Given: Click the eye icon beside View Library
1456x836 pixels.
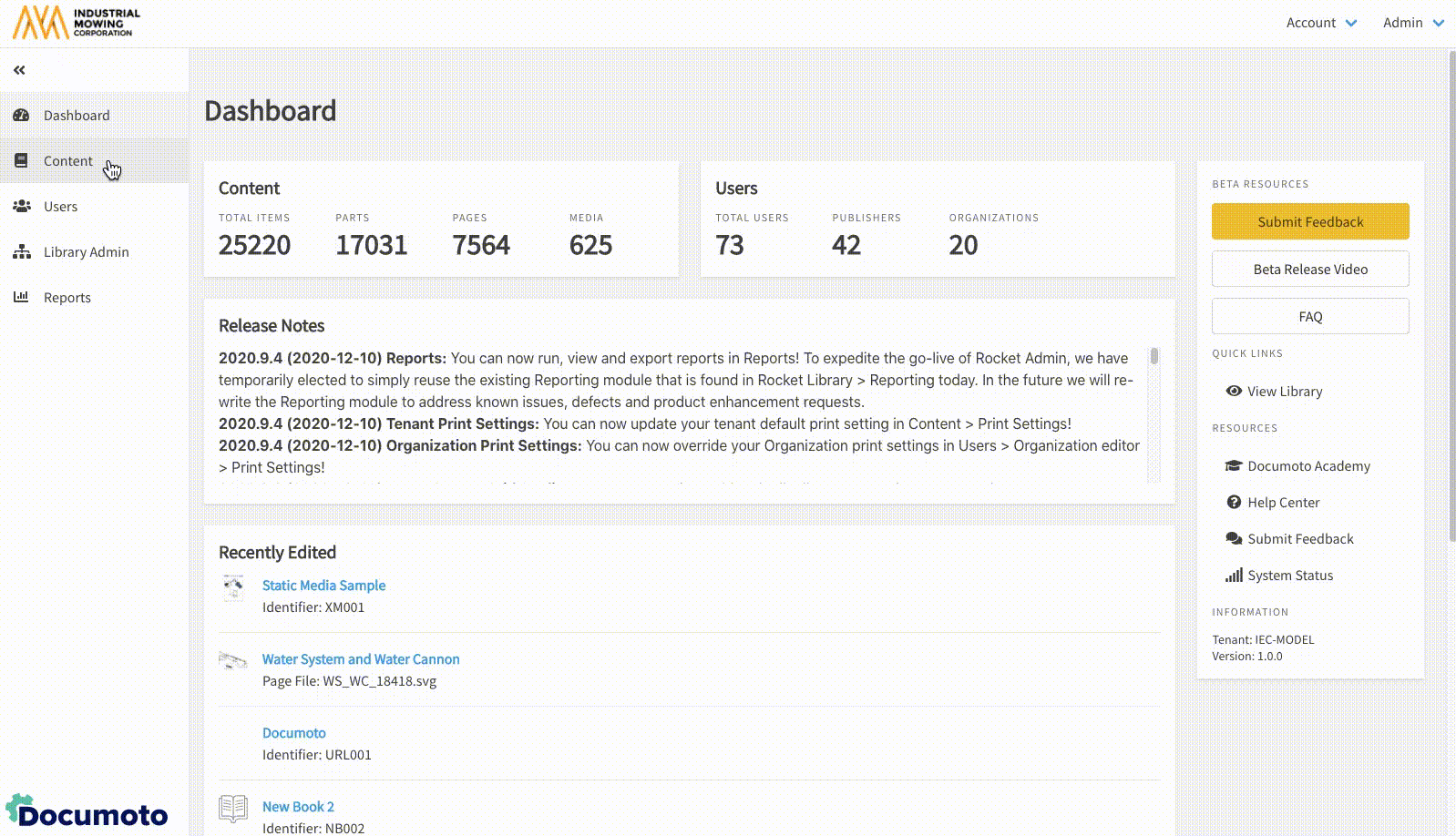Looking at the screenshot, I should tap(1234, 392).
